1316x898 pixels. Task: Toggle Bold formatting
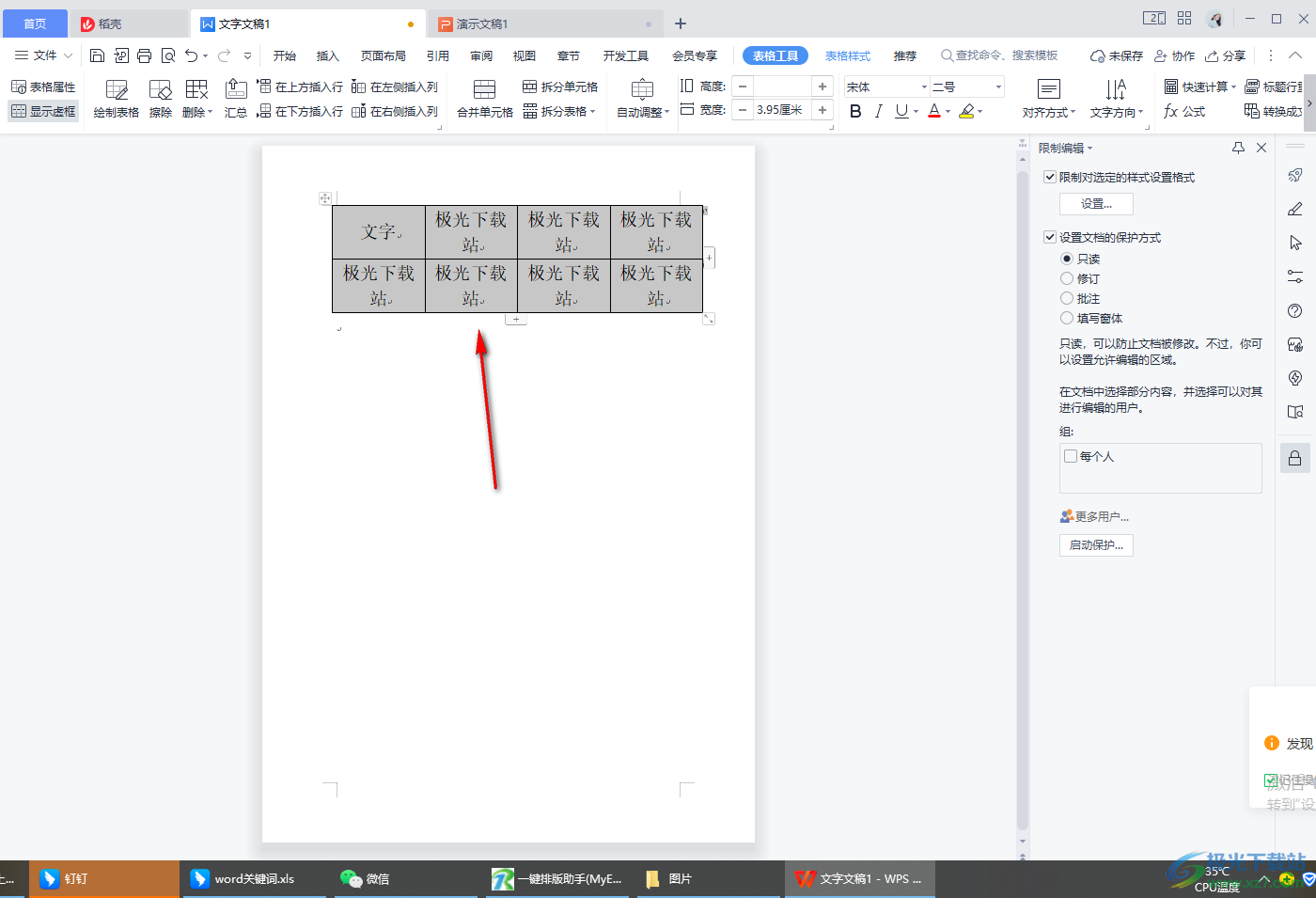tap(855, 111)
